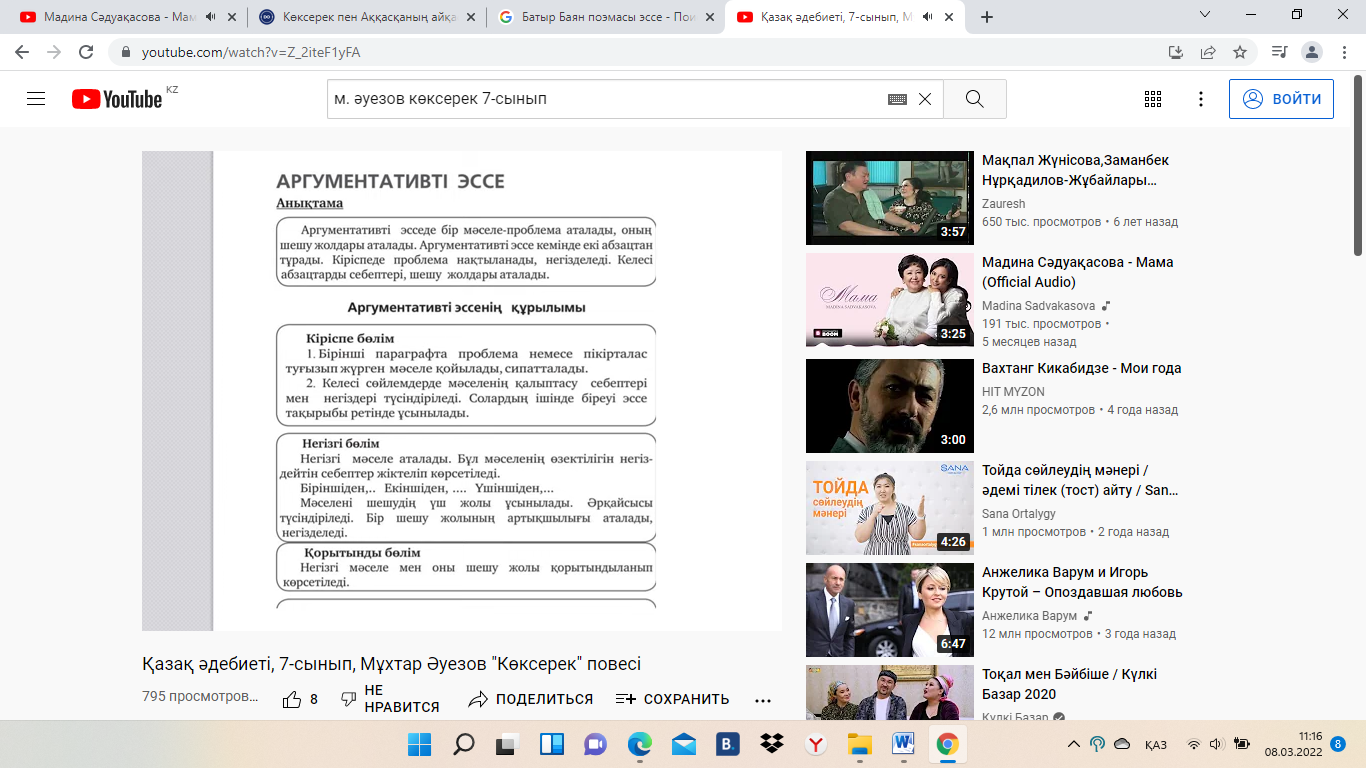
Task: Focus the YouTube search input field
Action: click(605, 99)
